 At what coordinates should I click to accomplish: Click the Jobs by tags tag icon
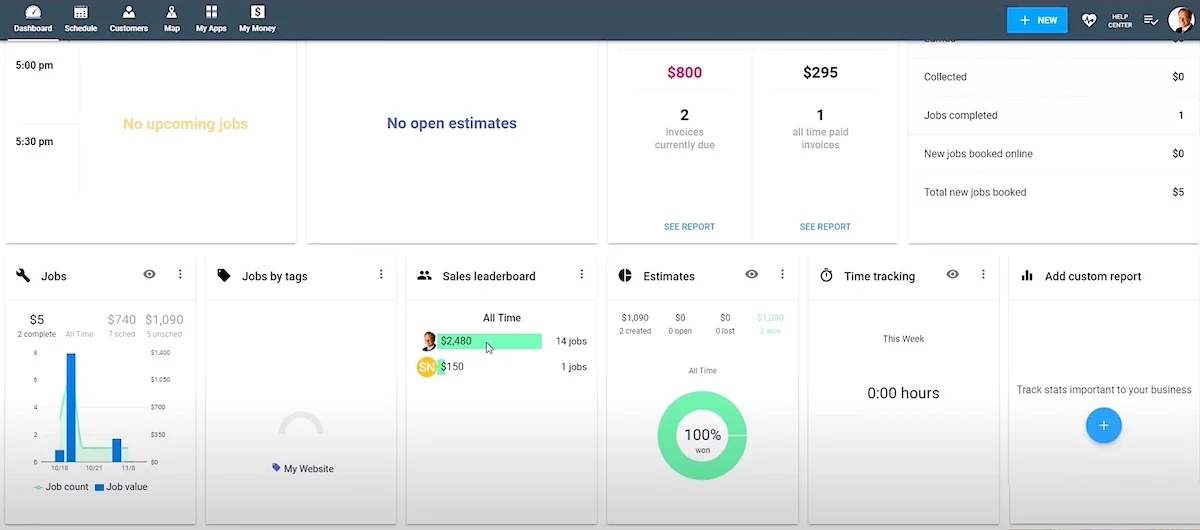(224, 275)
